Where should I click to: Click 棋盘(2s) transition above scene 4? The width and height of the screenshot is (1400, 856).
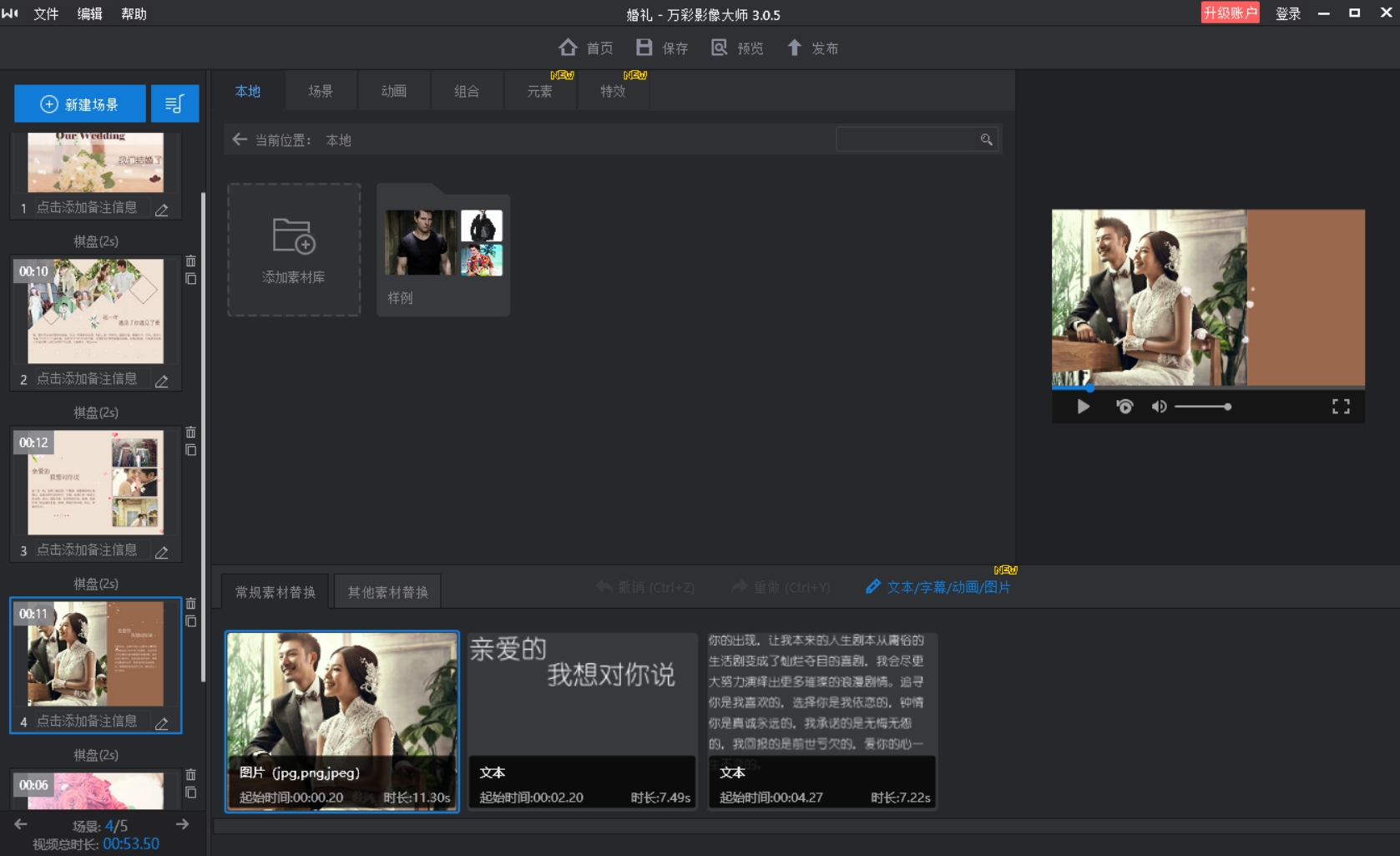tap(96, 584)
